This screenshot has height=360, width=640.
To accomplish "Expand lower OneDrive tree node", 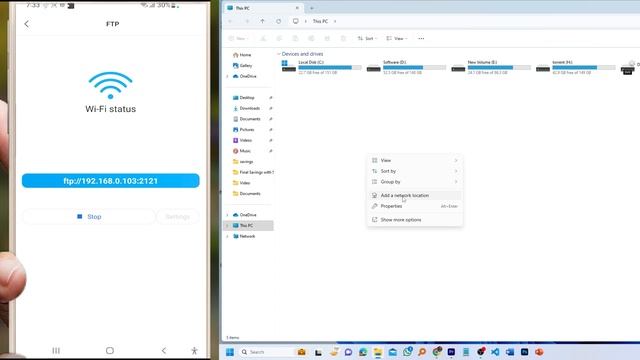I will click(x=227, y=215).
